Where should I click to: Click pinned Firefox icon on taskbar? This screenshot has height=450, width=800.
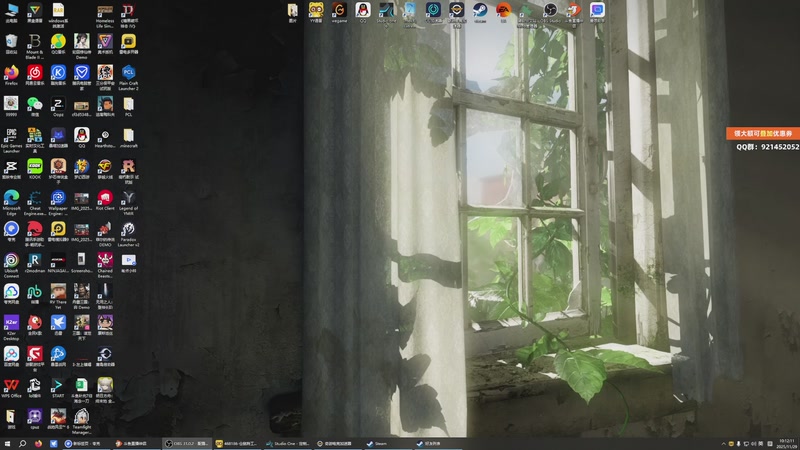click(x=38, y=444)
